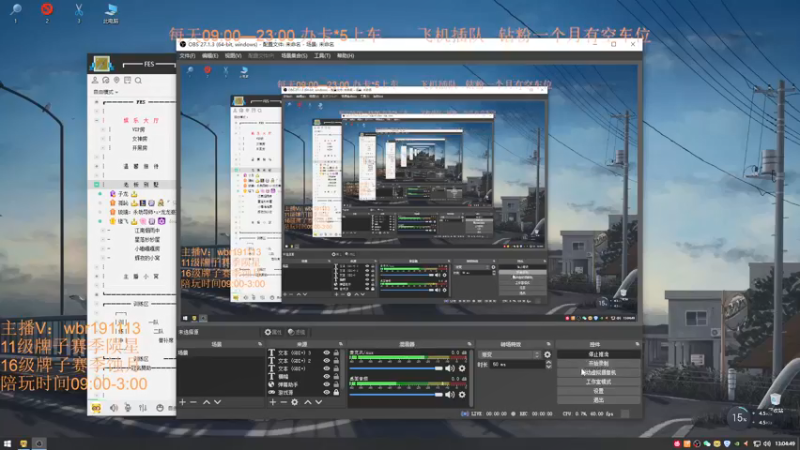The image size is (800, 450).
Task: Collapse the 娱乐大厅 channel group
Action: [96, 120]
